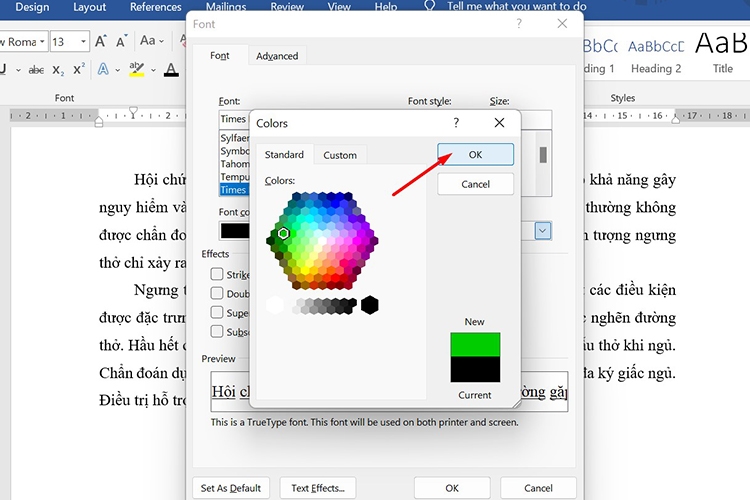750x500 pixels.
Task: Toggle subscript in the ribbon
Action: pyautogui.click(x=58, y=70)
